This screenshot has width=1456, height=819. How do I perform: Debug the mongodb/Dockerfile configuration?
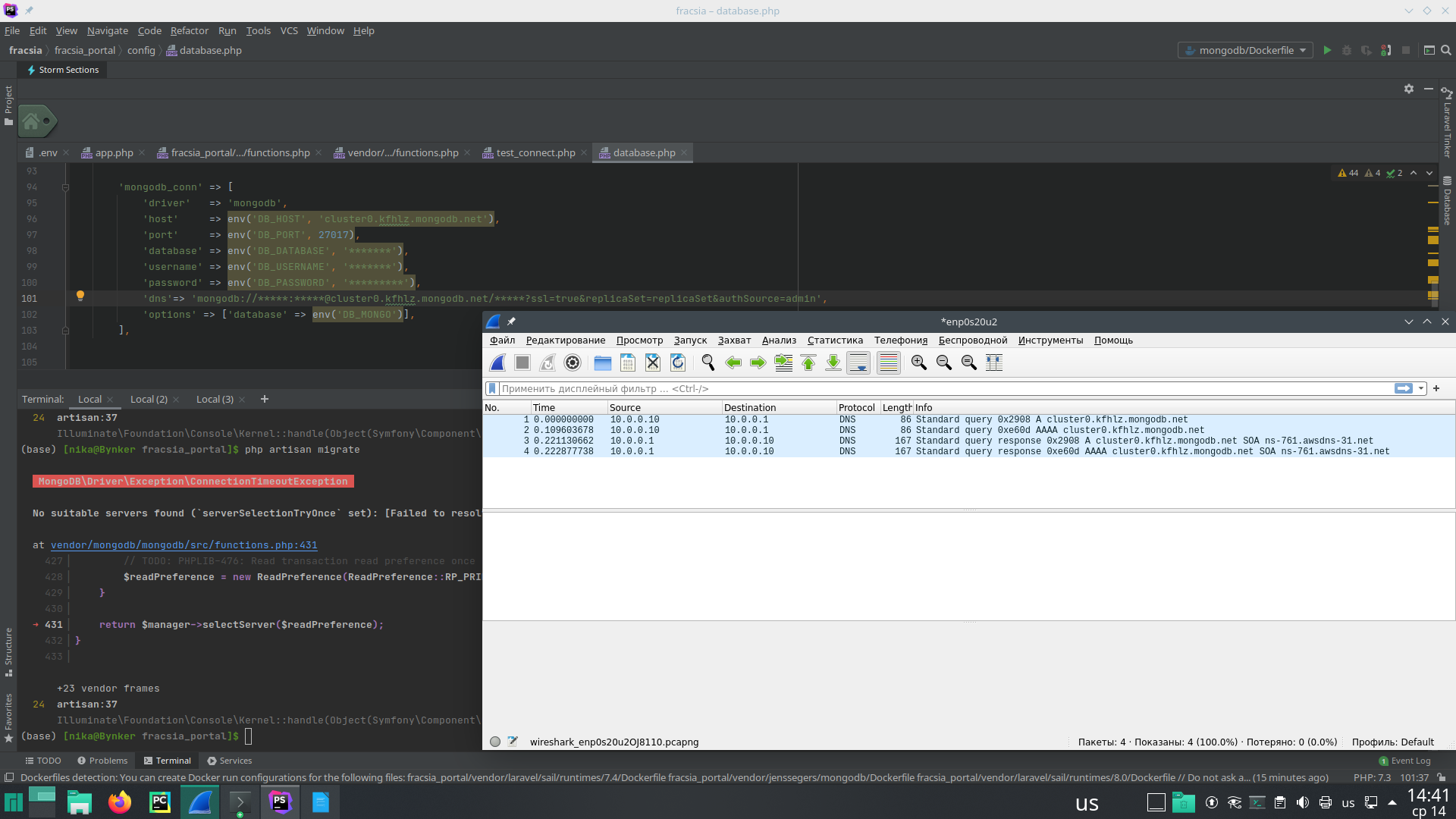pos(1347,51)
